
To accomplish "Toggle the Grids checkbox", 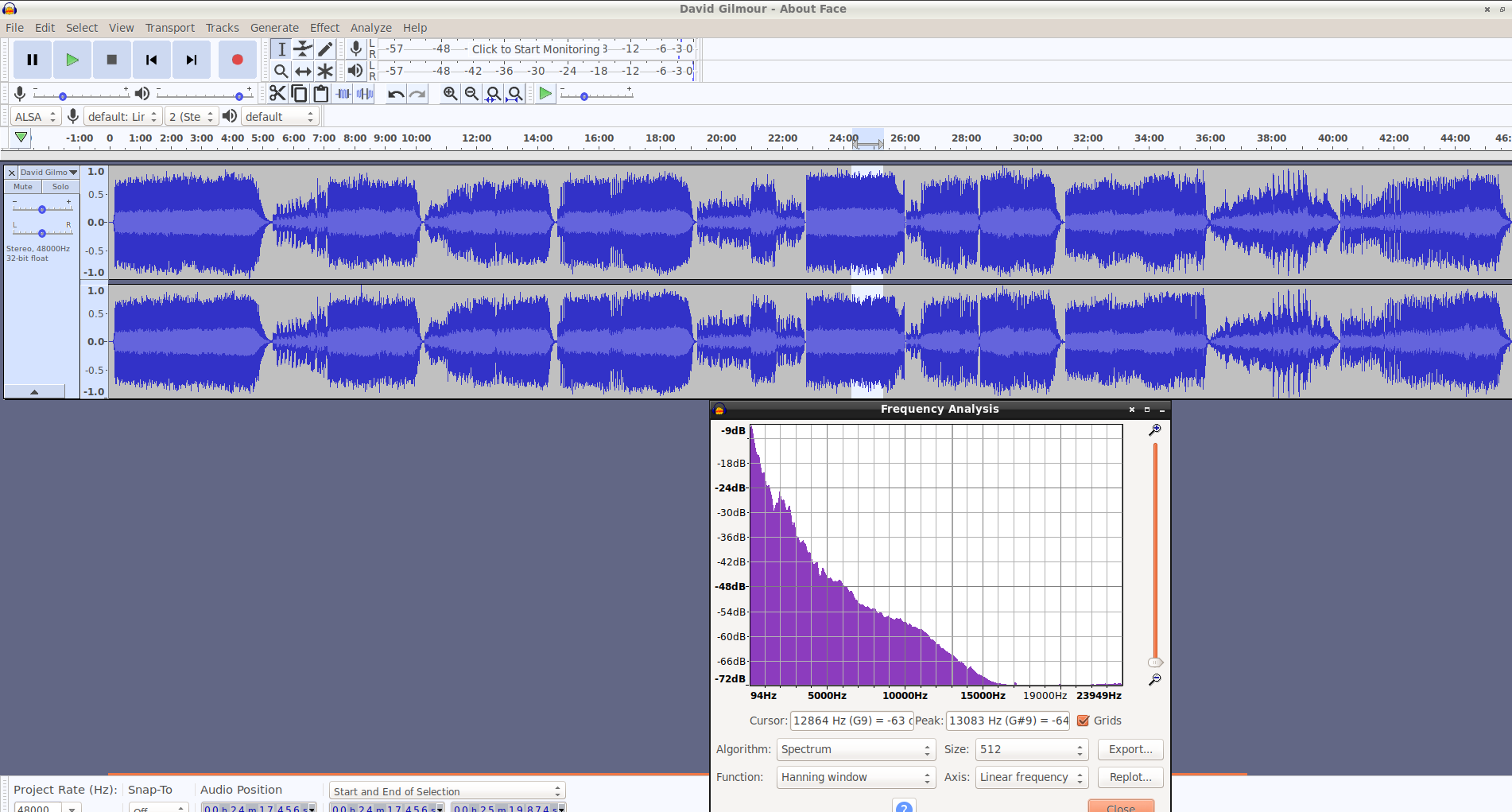I will 1083,721.
